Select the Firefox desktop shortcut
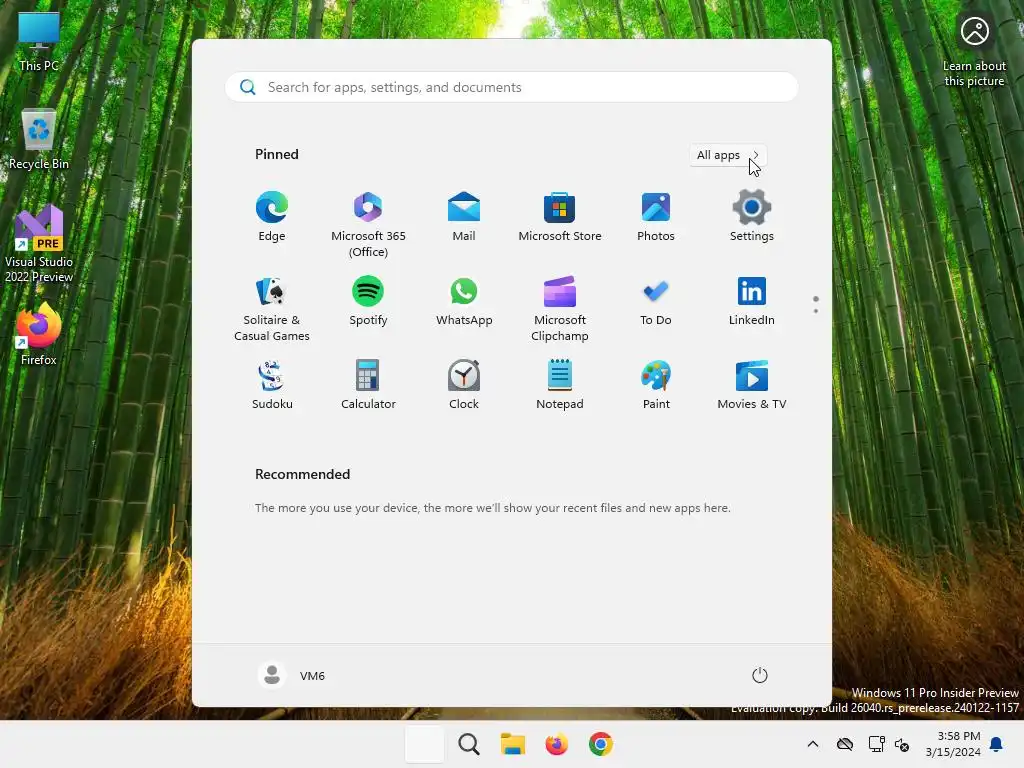This screenshot has height=768, width=1024. tap(39, 334)
